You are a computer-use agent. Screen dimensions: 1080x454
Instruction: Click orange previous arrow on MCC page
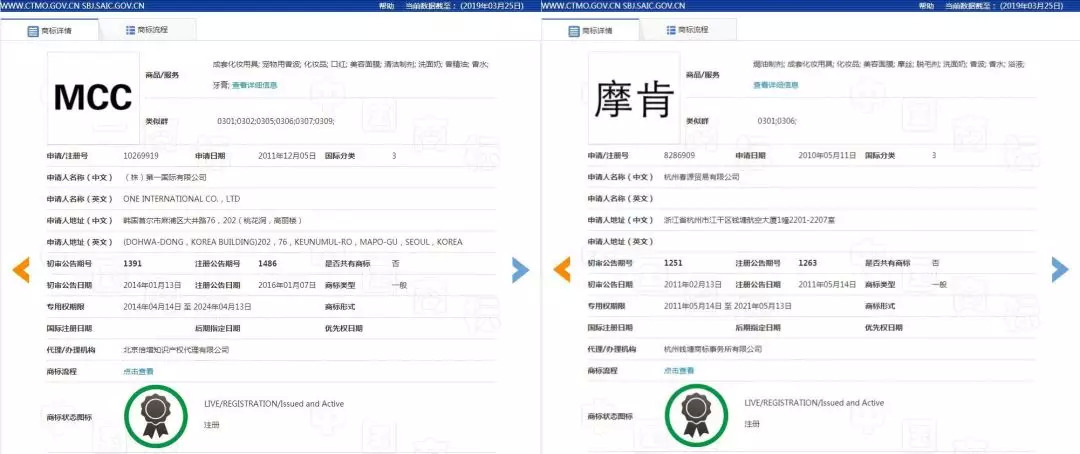[x=21, y=270]
